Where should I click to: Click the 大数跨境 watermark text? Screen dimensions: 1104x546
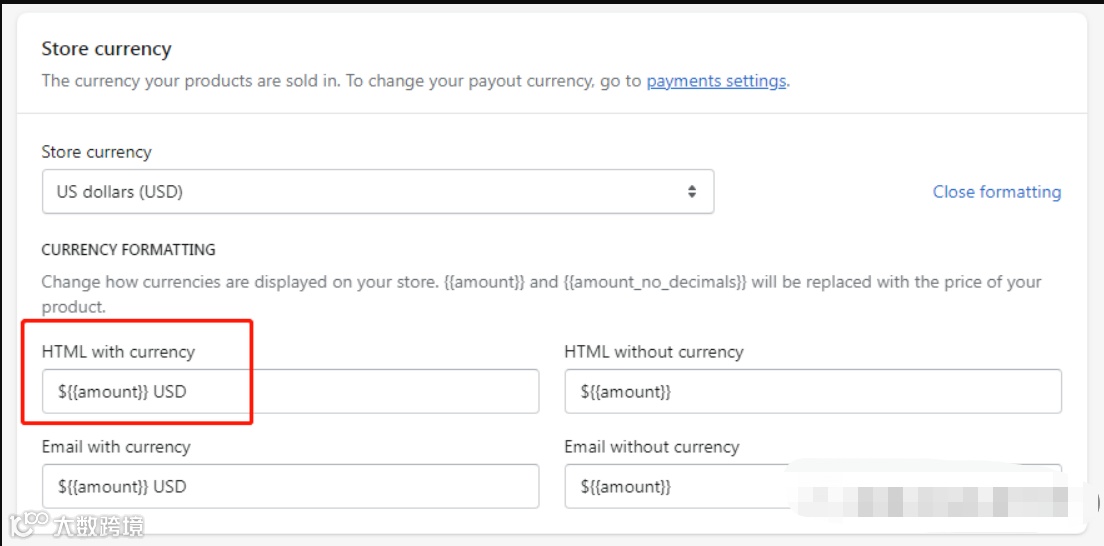tap(98, 525)
